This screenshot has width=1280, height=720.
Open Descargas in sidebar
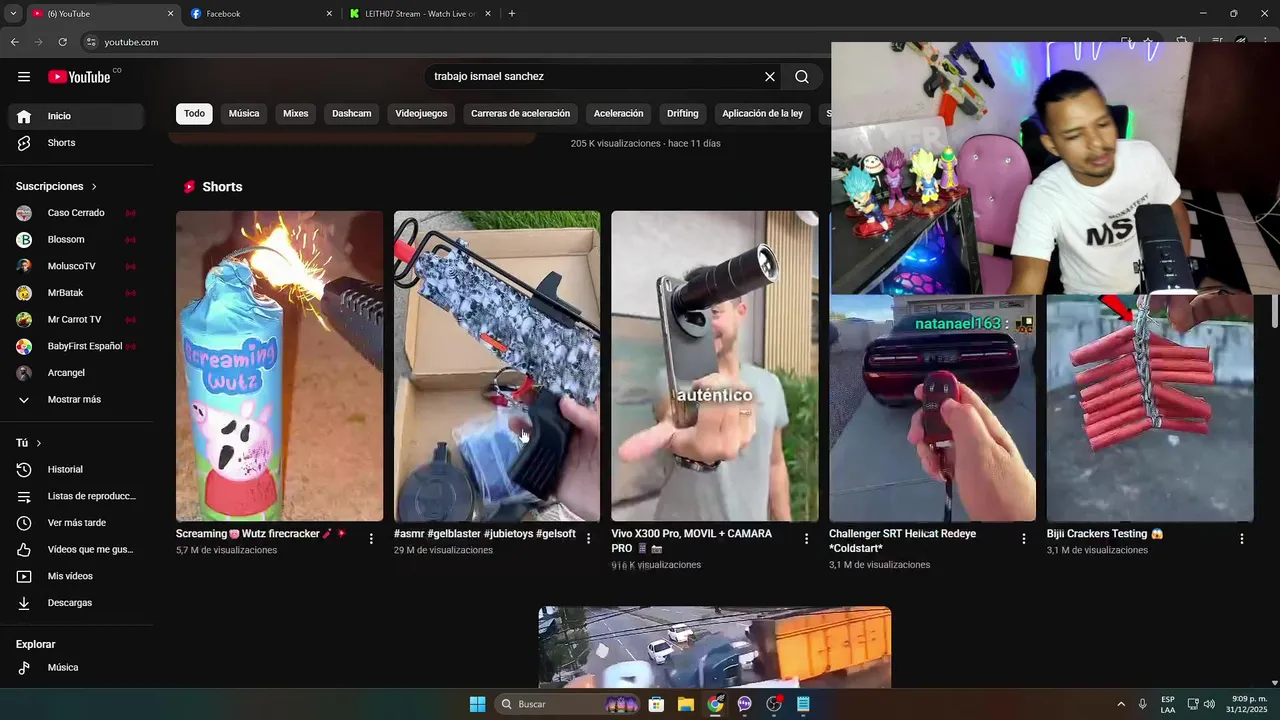(77, 603)
